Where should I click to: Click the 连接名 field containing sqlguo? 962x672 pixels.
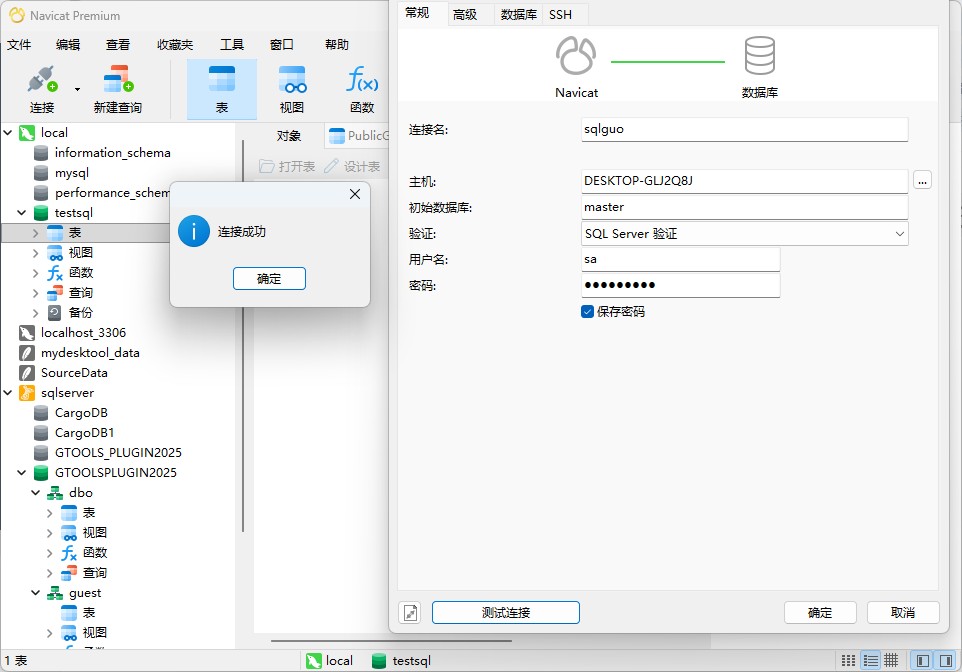[x=745, y=129]
